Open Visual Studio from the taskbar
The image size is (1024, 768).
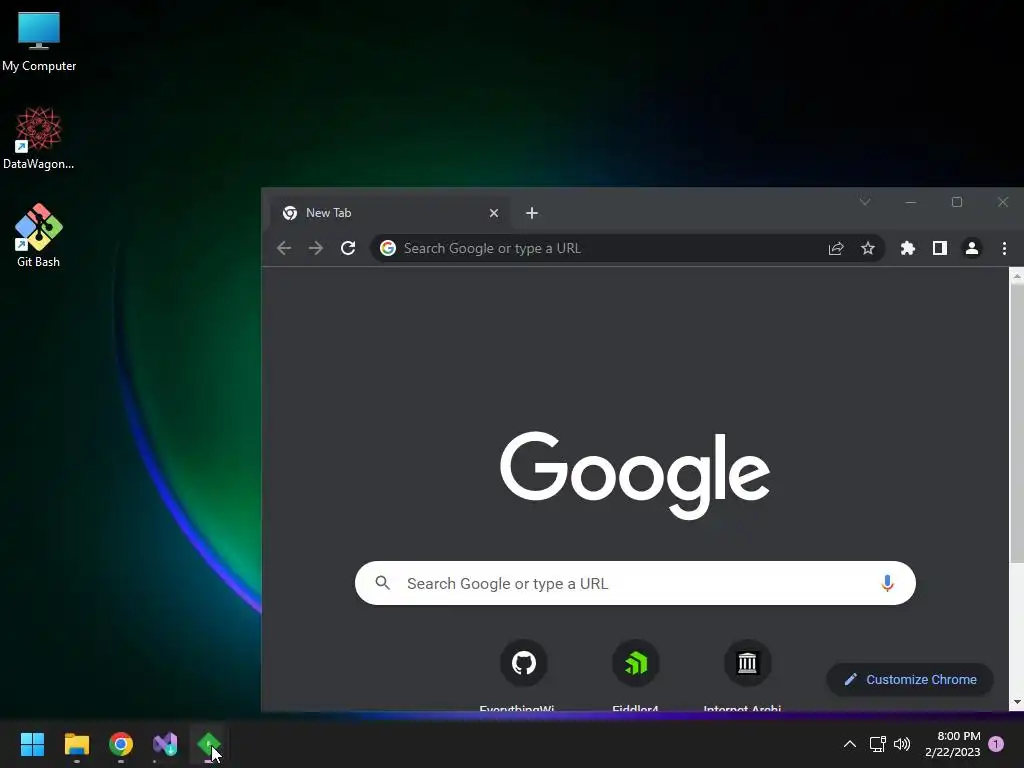pos(165,744)
